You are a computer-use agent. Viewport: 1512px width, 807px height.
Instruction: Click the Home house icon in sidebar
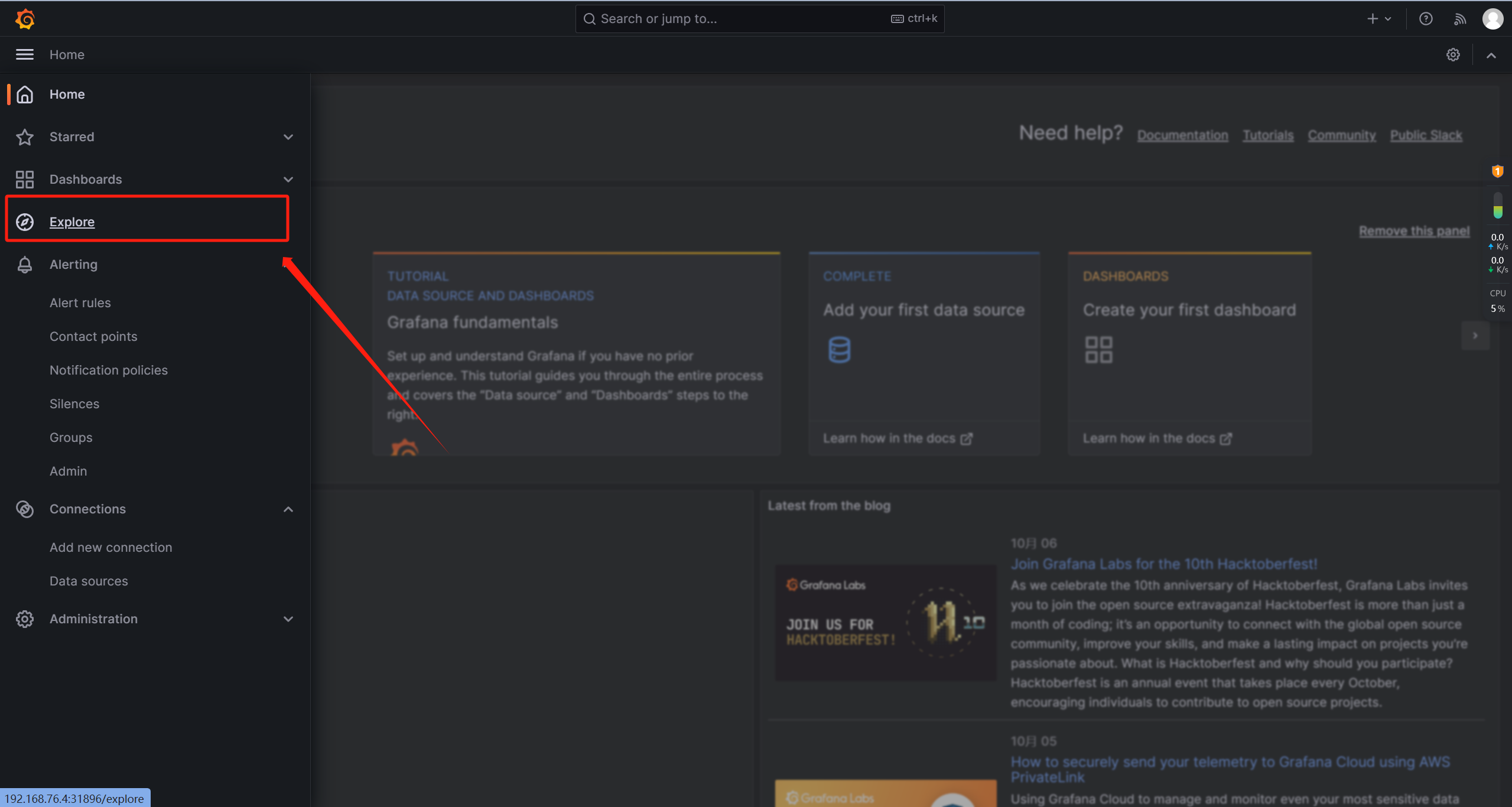[25, 95]
